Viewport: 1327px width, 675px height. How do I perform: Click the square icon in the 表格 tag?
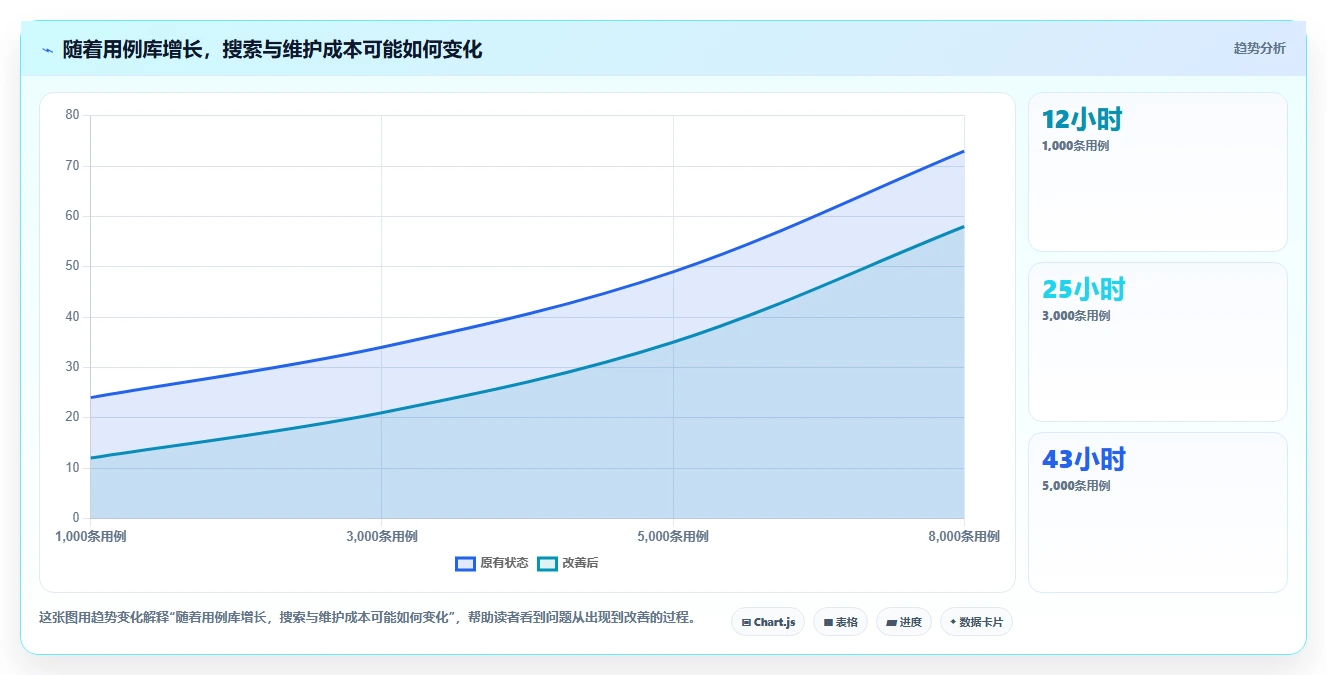point(828,622)
